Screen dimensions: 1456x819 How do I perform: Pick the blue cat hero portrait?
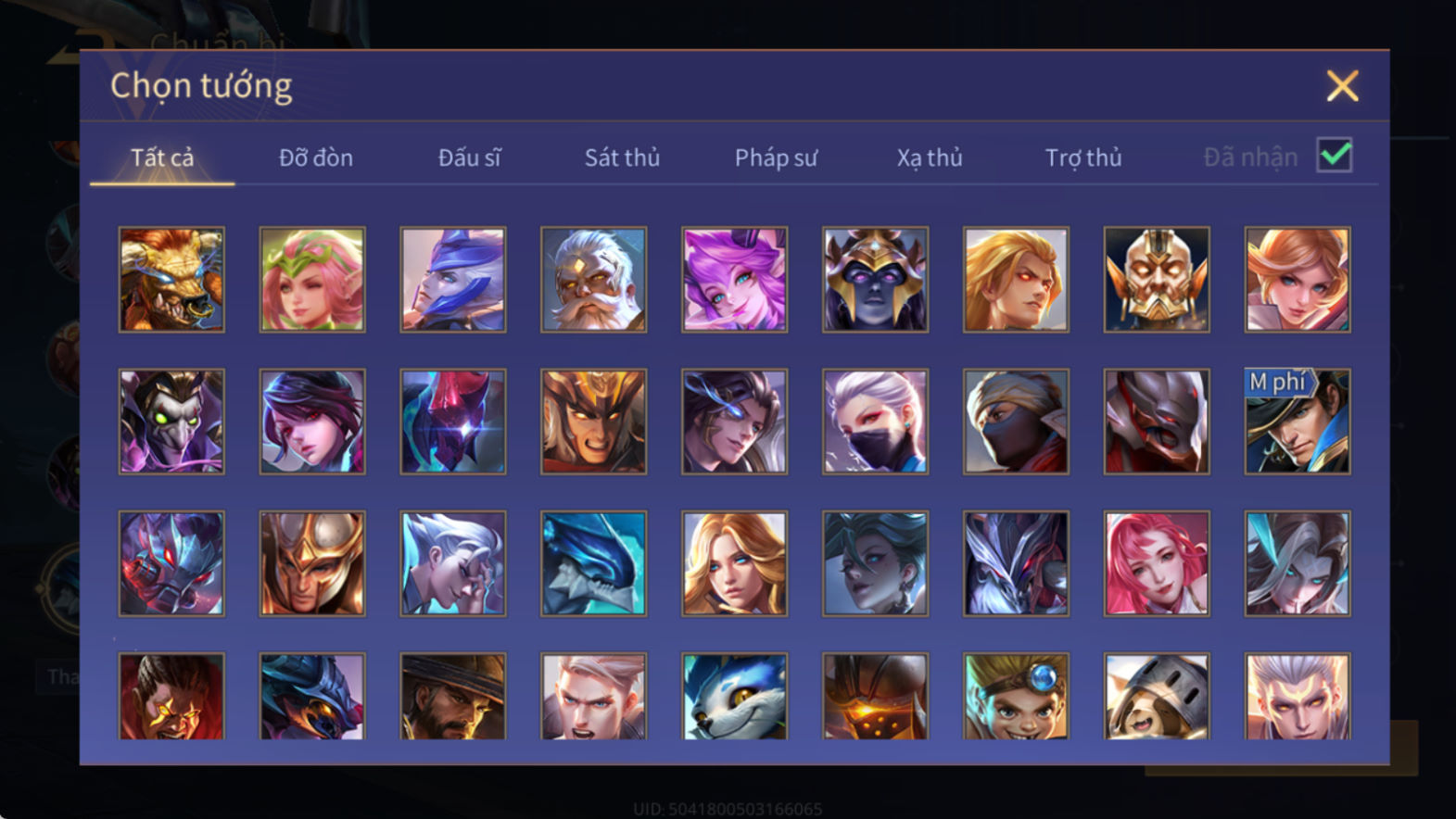[734, 697]
